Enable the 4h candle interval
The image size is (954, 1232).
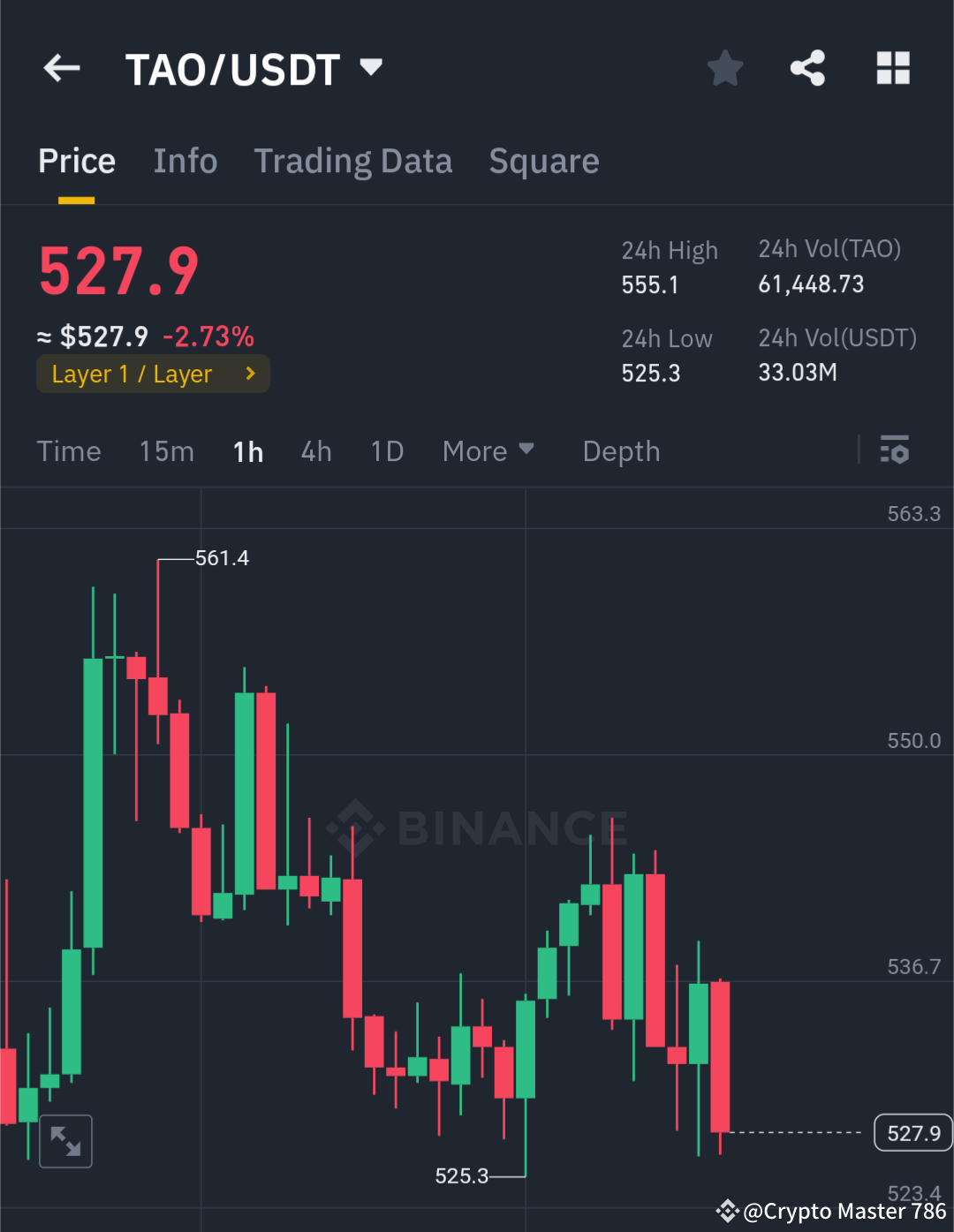[315, 450]
